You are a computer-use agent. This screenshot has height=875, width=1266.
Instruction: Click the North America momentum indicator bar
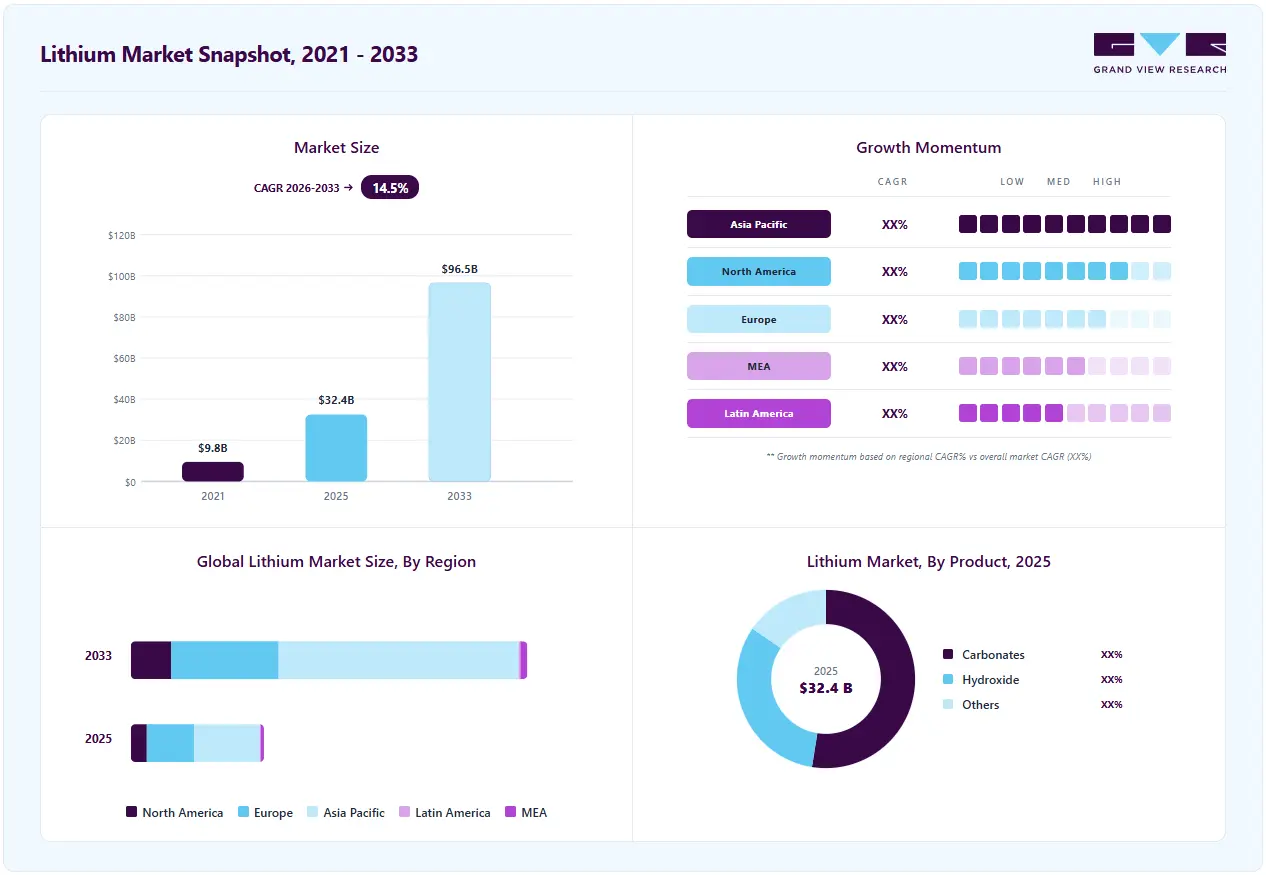pos(1065,271)
